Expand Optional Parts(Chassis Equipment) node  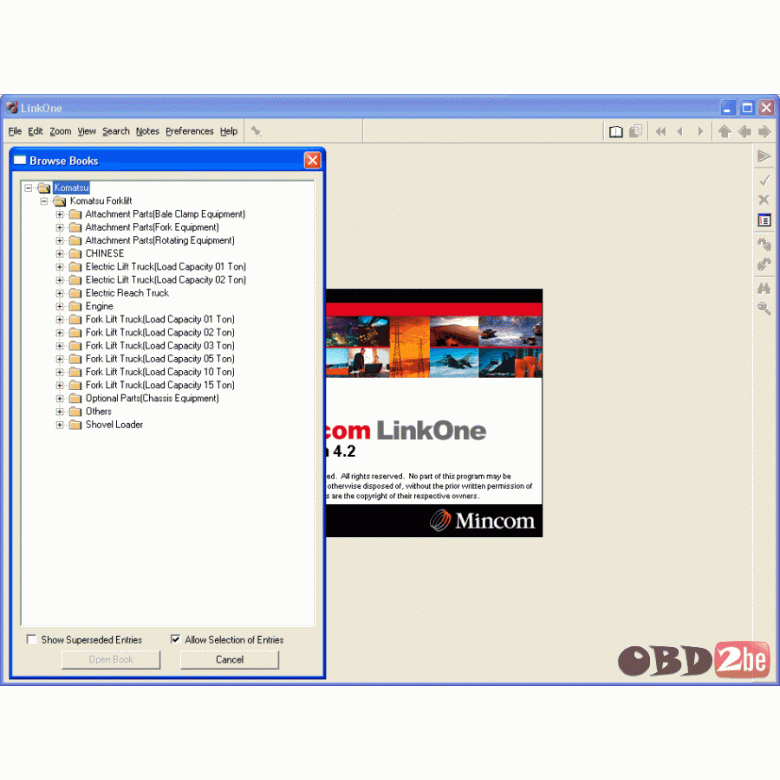pos(60,398)
